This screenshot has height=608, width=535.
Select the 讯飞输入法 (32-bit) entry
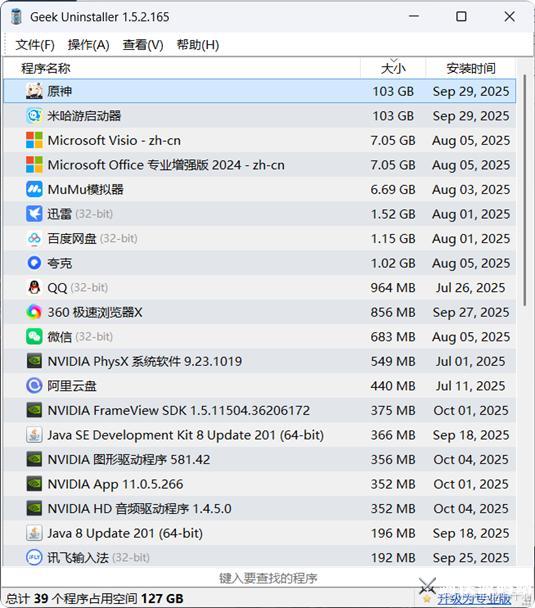click(x=98, y=558)
